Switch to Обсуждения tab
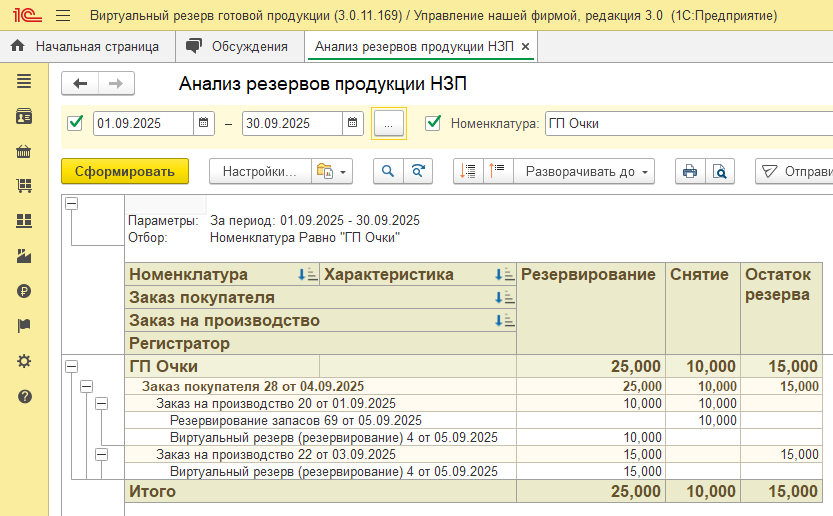The width and height of the screenshot is (833, 516). tap(240, 46)
